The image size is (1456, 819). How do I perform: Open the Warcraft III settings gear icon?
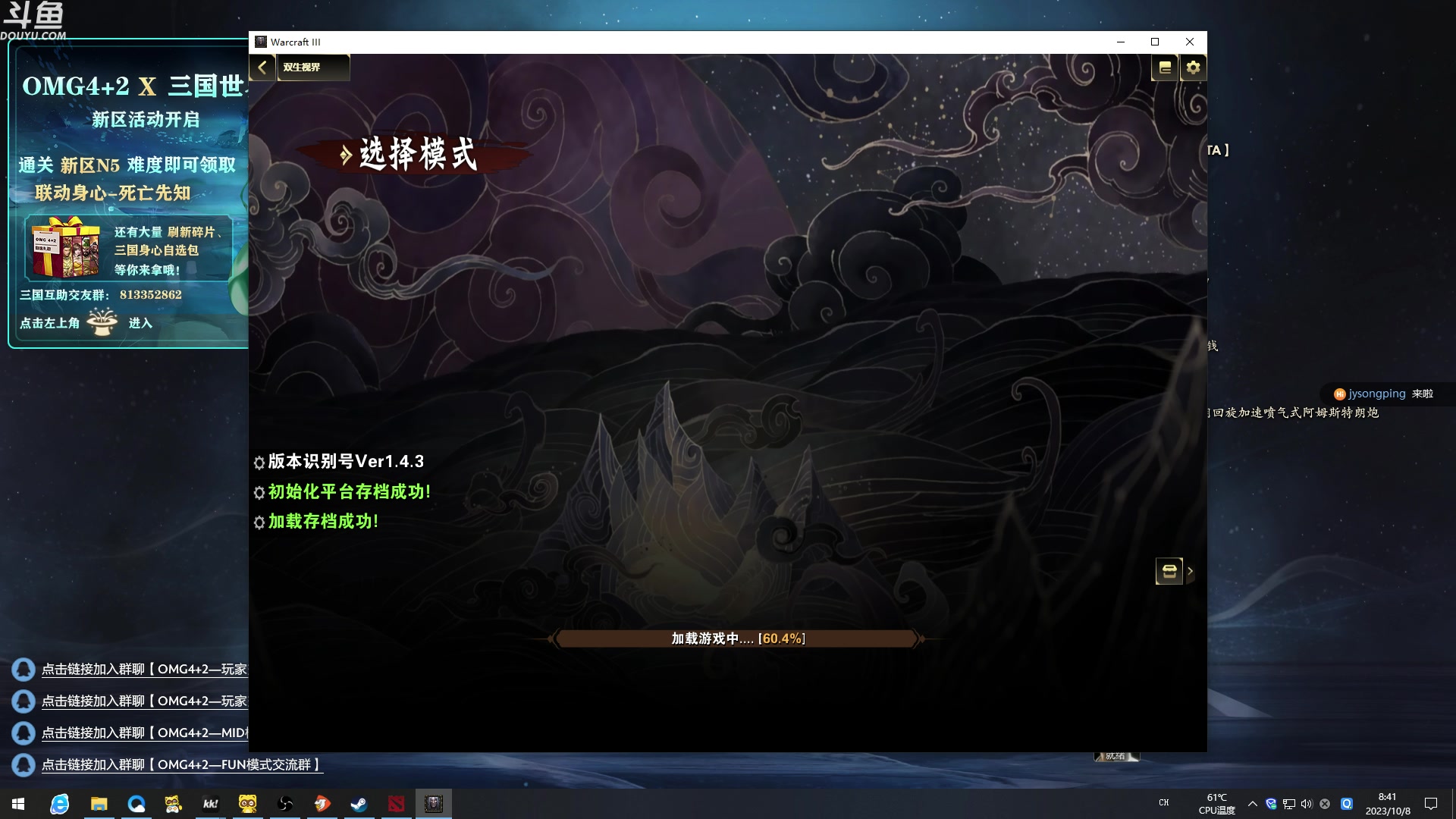(1193, 67)
